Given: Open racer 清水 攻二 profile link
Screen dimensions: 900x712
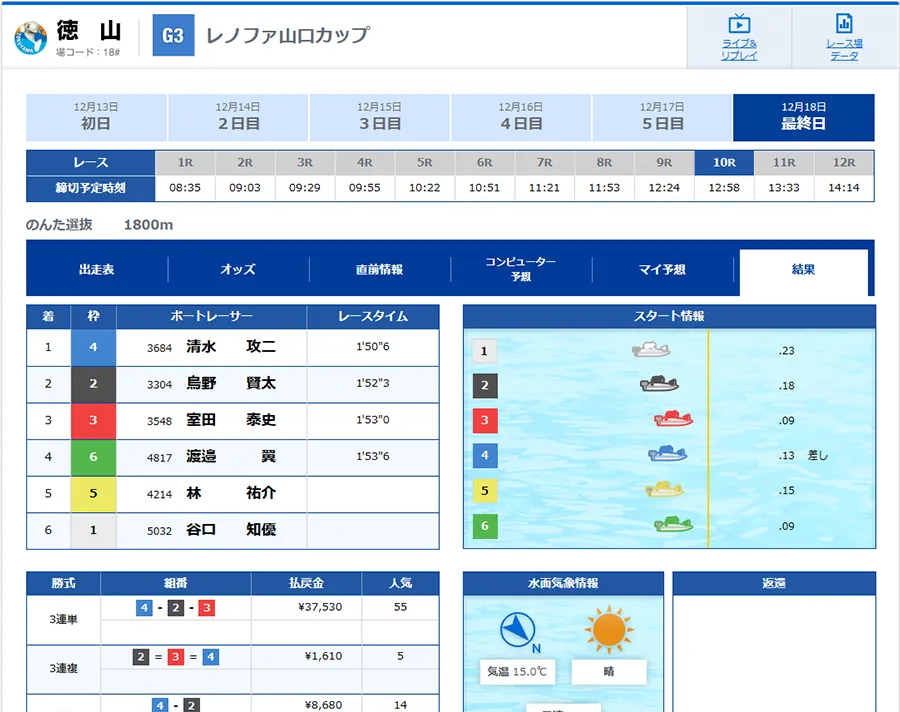Looking at the screenshot, I should 231,348.
